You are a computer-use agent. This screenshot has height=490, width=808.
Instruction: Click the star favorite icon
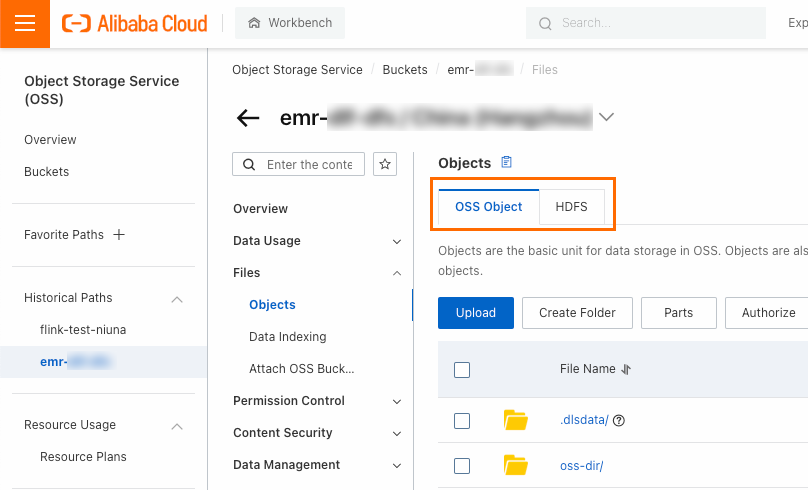(383, 164)
